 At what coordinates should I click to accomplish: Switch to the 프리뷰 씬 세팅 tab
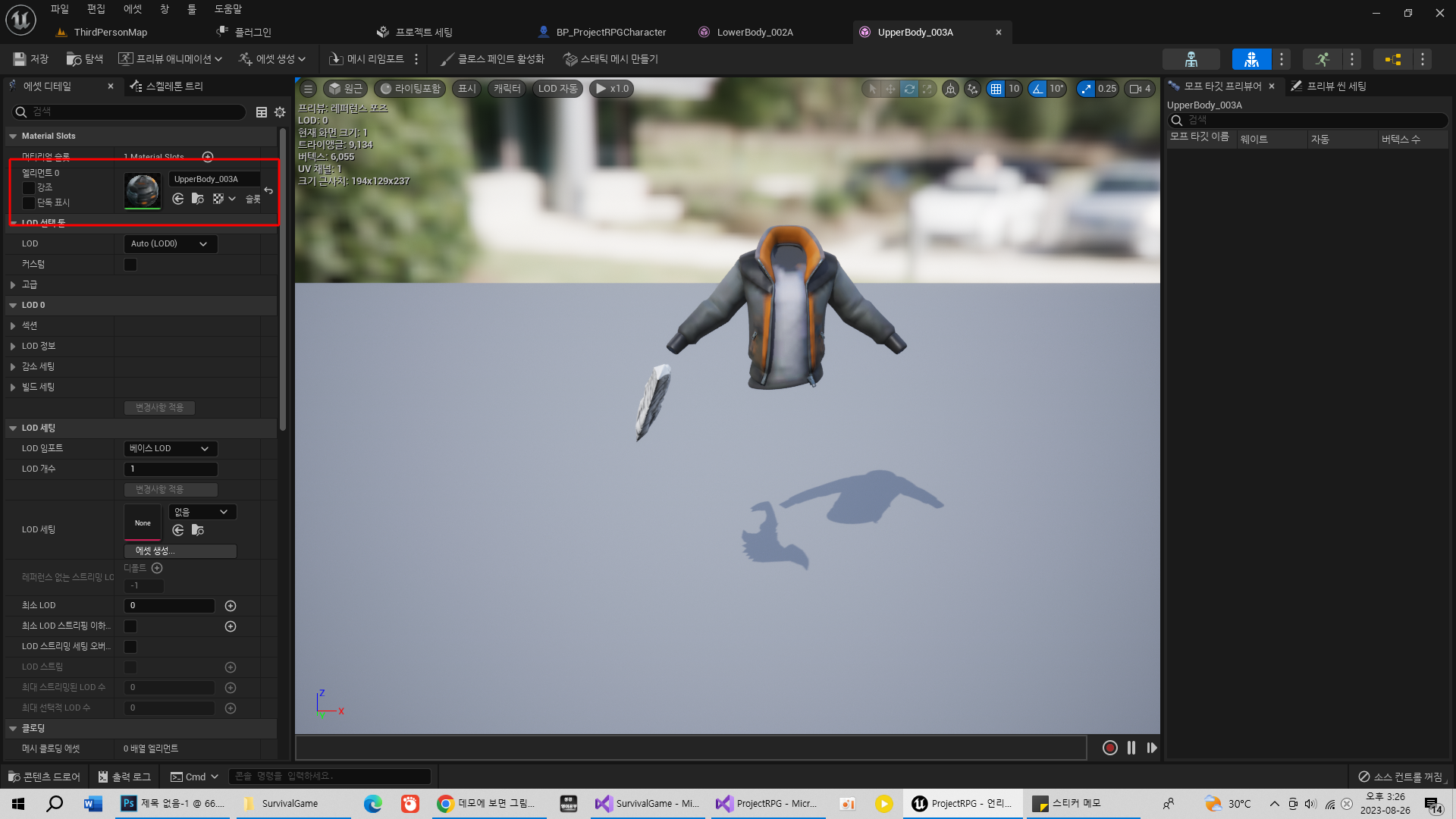pos(1329,86)
